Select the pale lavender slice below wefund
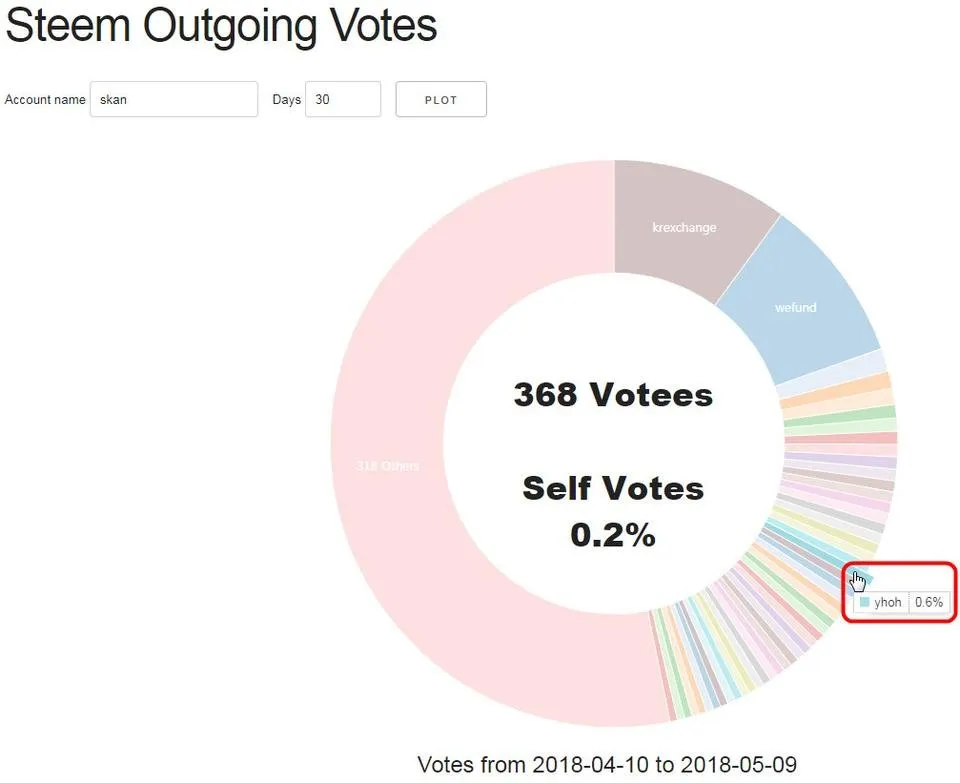This screenshot has height=783, width=960. coord(831,375)
